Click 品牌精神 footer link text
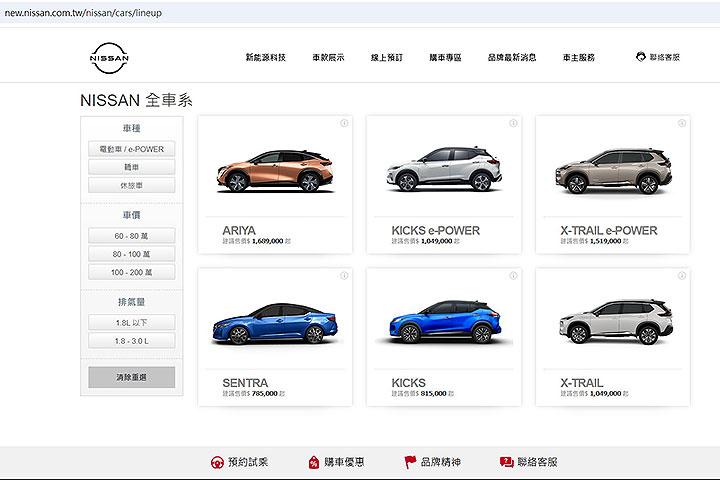The height and width of the screenshot is (480, 720). tap(440, 462)
